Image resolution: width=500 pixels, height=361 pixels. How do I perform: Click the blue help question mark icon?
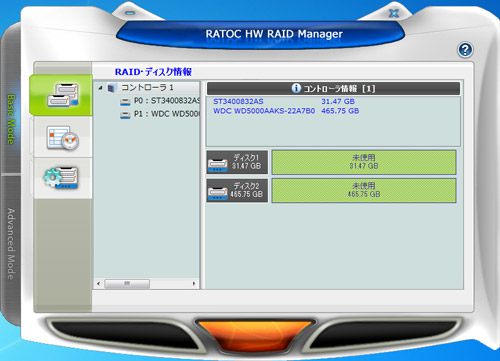(465, 50)
